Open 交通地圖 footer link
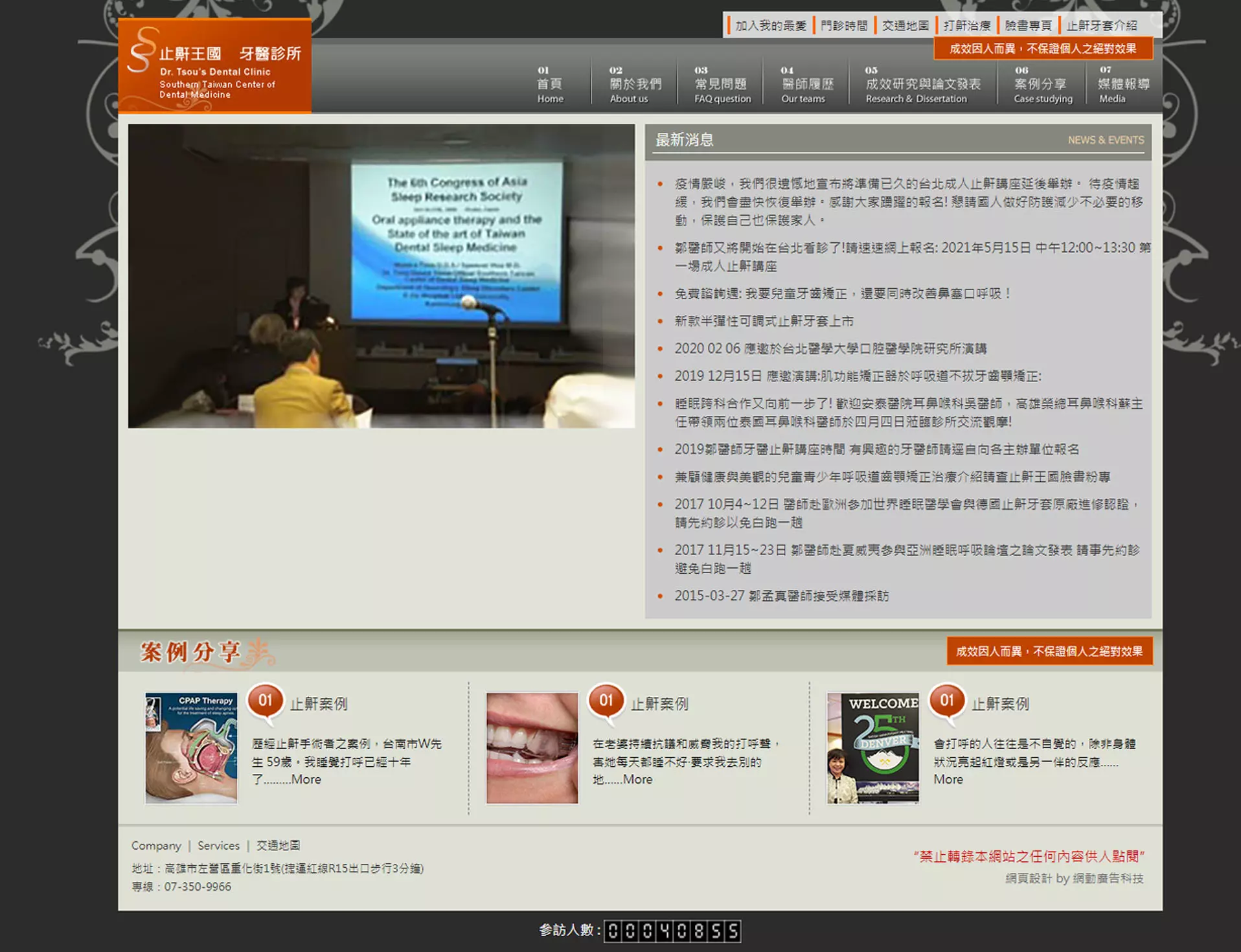This screenshot has height=952, width=1241. tap(279, 846)
